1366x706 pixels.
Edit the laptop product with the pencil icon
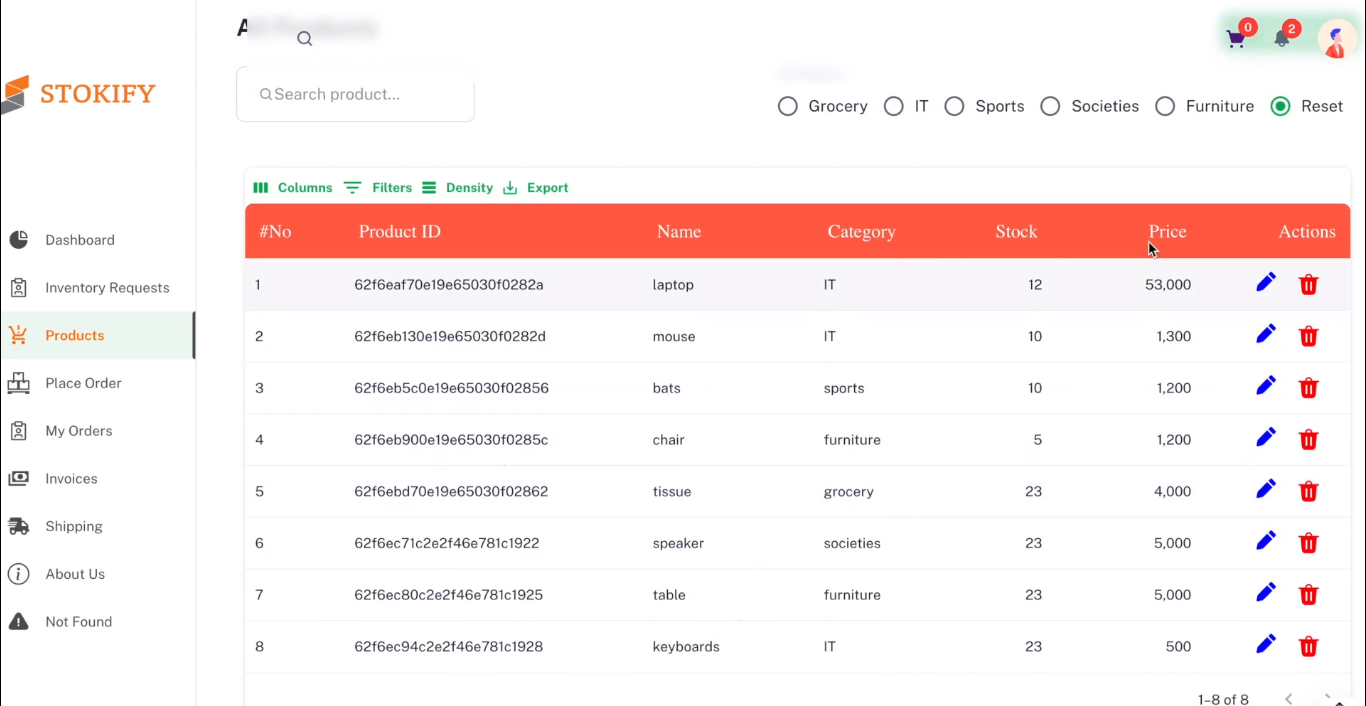[x=1266, y=283]
